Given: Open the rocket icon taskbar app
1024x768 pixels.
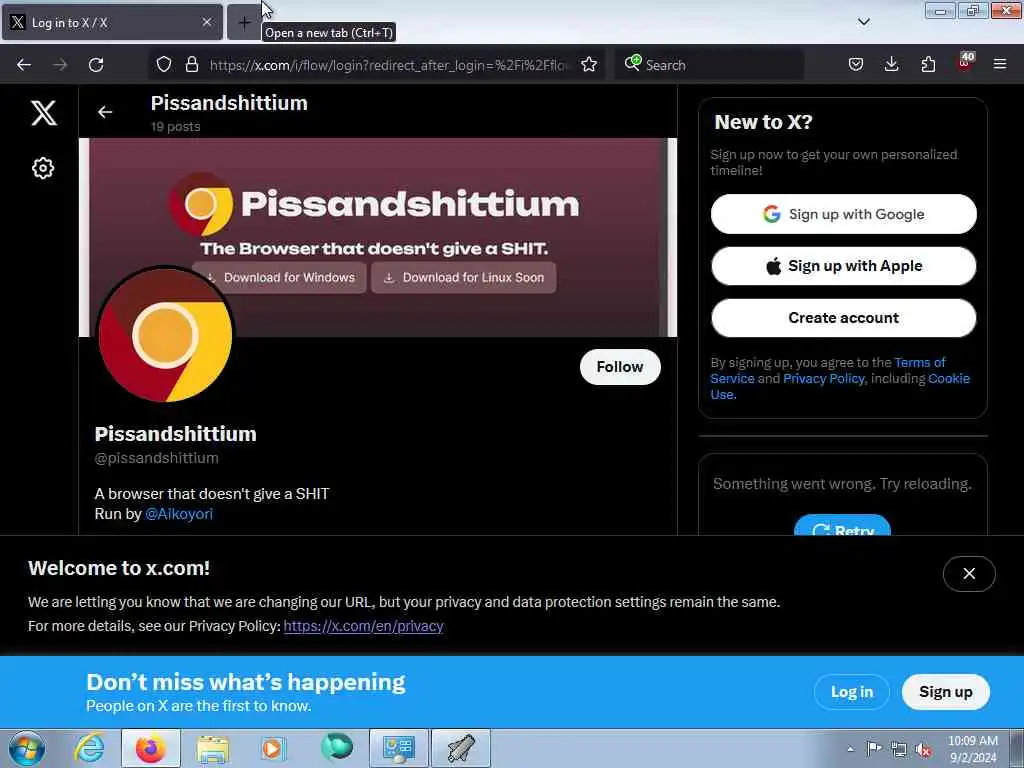Looking at the screenshot, I should (x=461, y=749).
